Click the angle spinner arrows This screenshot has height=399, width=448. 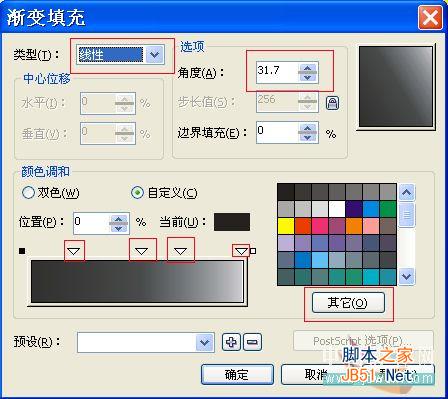(x=307, y=72)
